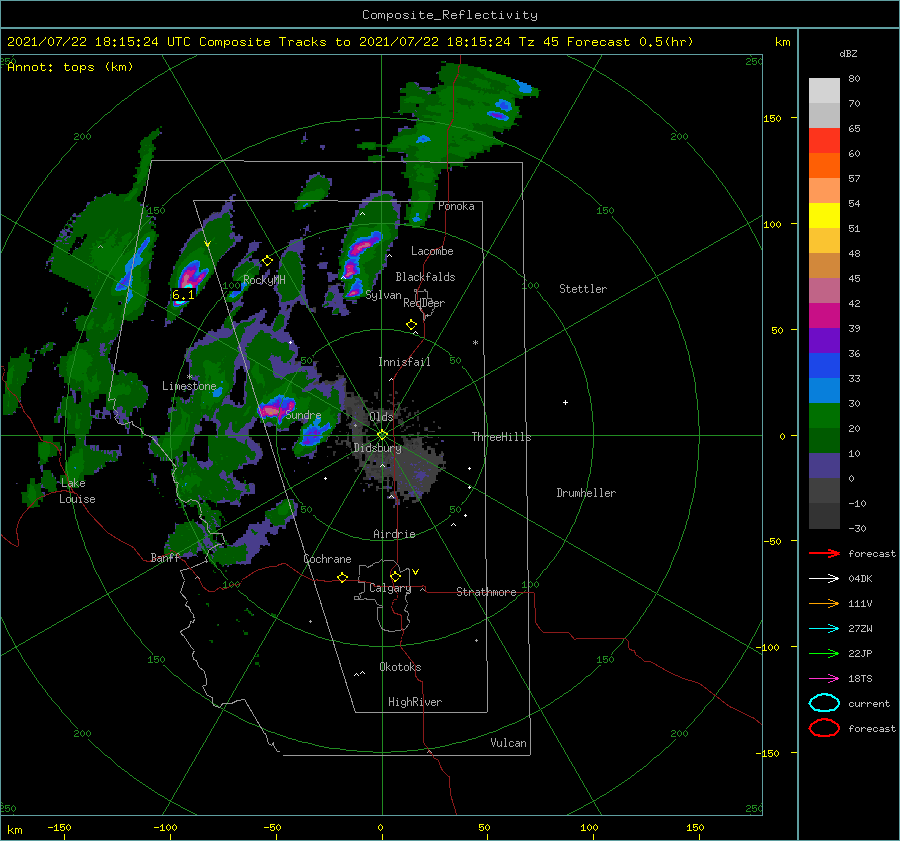Click the yellow diamond marker beside RockyMH
This screenshot has width=900, height=841.
click(x=267, y=261)
